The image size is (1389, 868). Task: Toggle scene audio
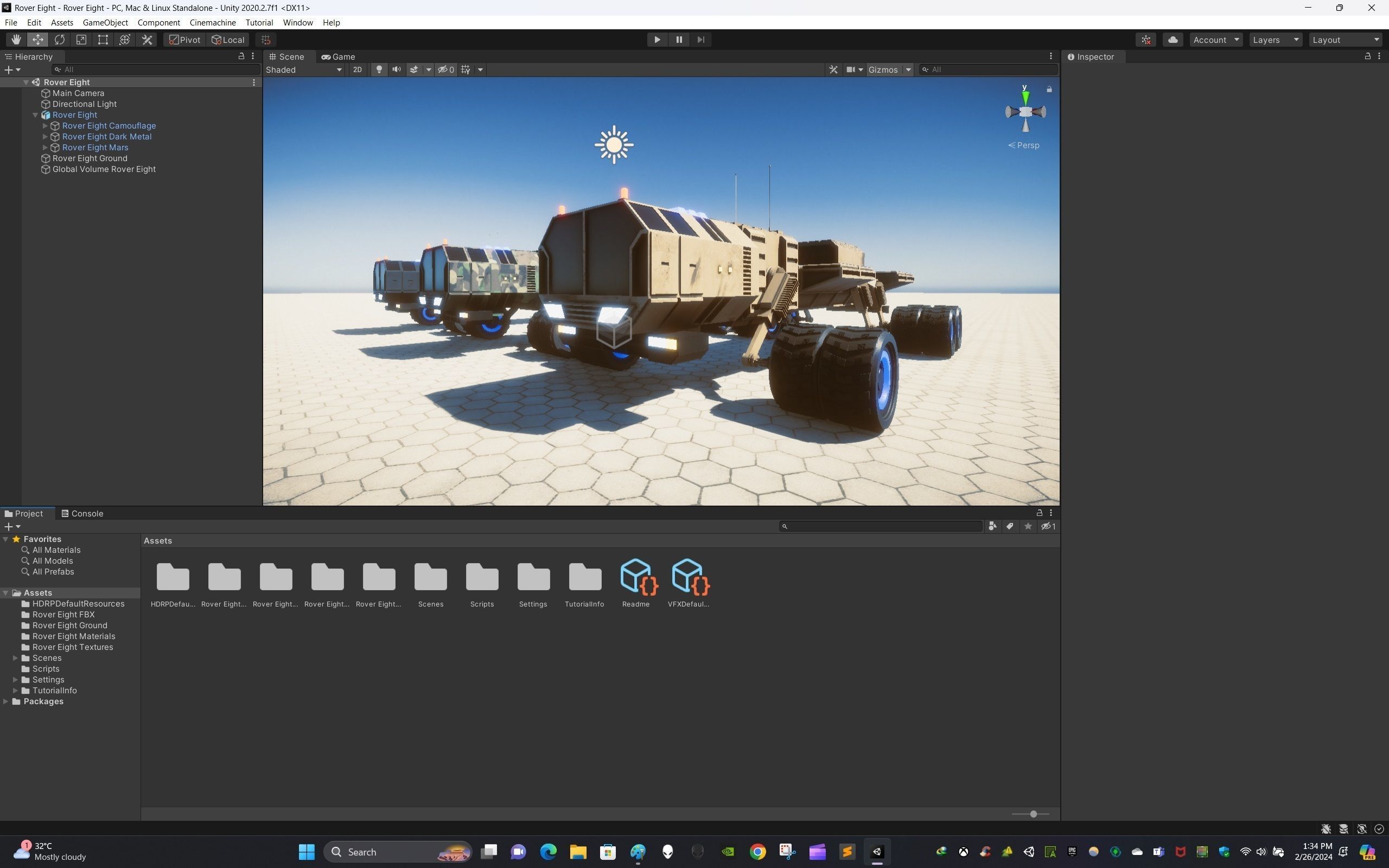tap(396, 69)
